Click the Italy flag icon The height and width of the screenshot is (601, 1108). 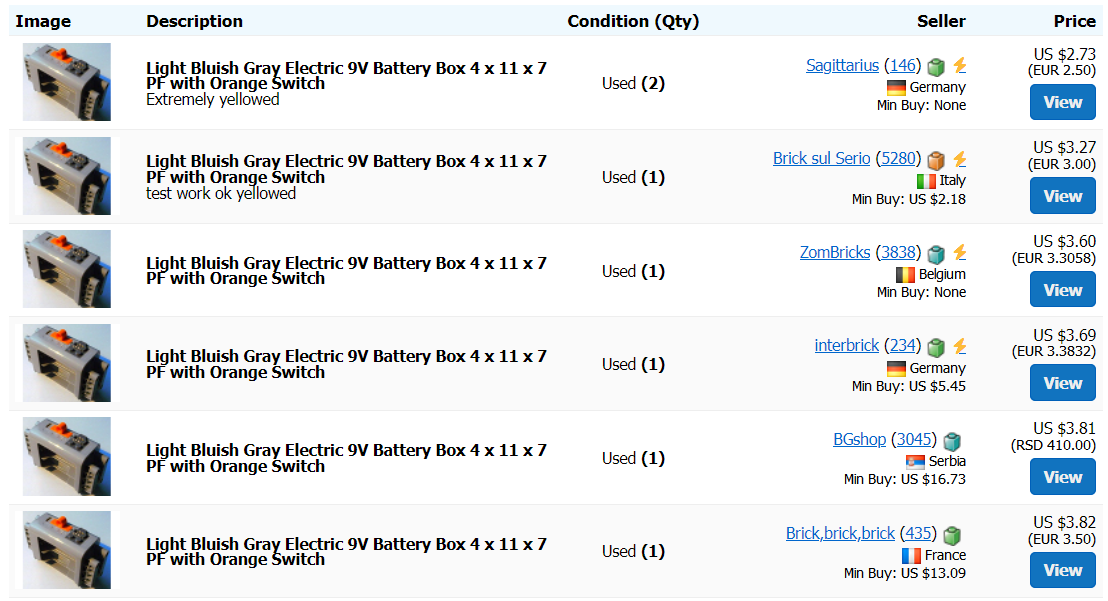926,181
